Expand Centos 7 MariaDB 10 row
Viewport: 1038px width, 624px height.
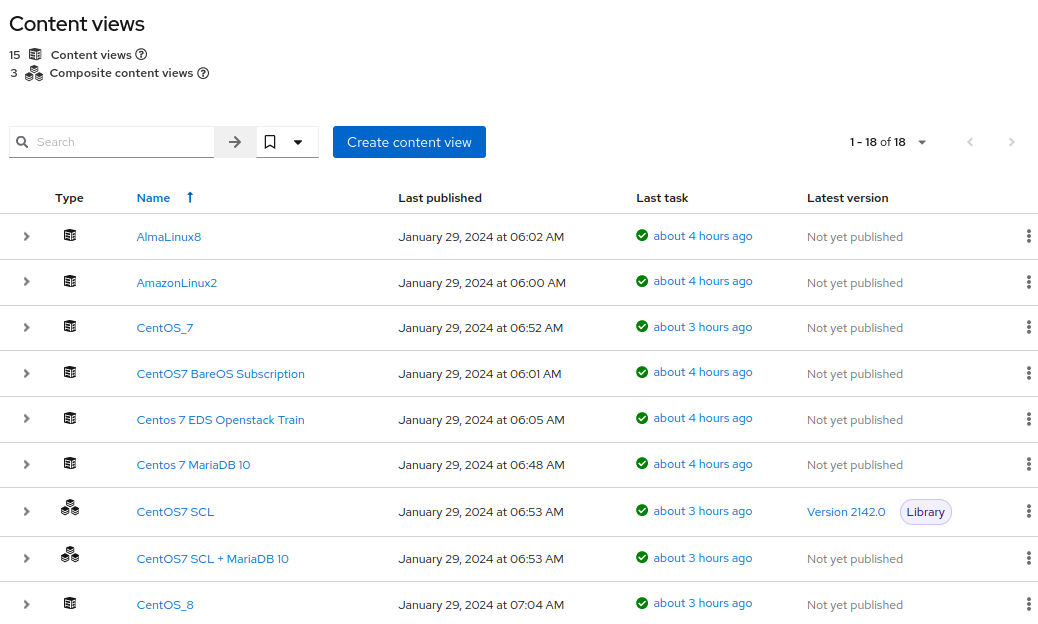coord(27,465)
